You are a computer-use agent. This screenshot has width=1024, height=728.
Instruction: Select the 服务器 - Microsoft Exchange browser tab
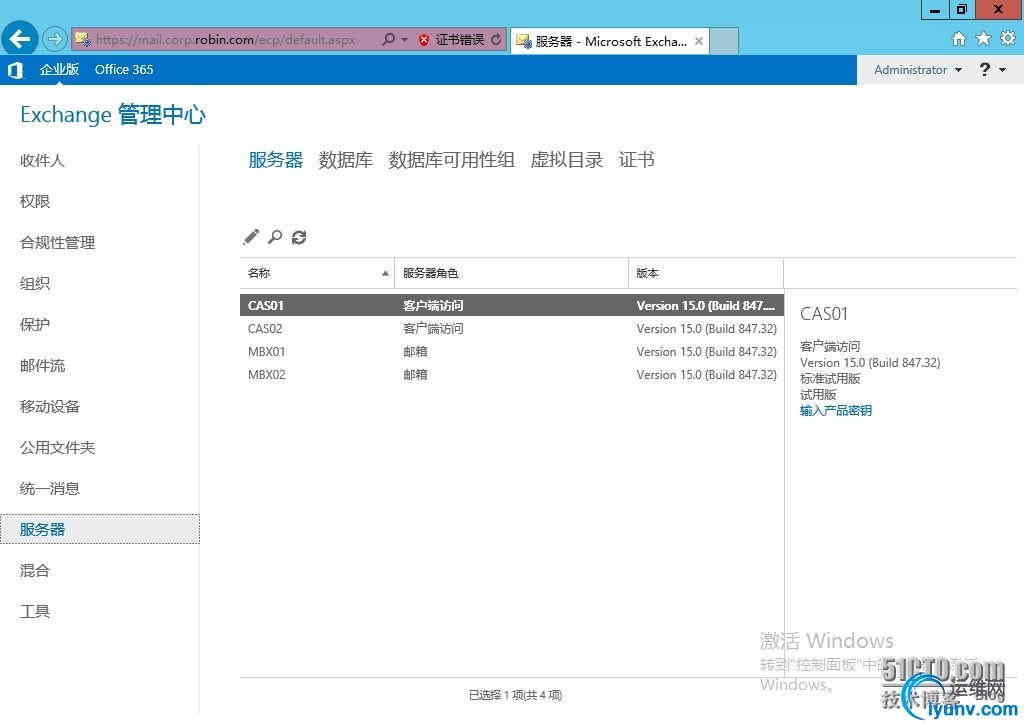point(609,41)
